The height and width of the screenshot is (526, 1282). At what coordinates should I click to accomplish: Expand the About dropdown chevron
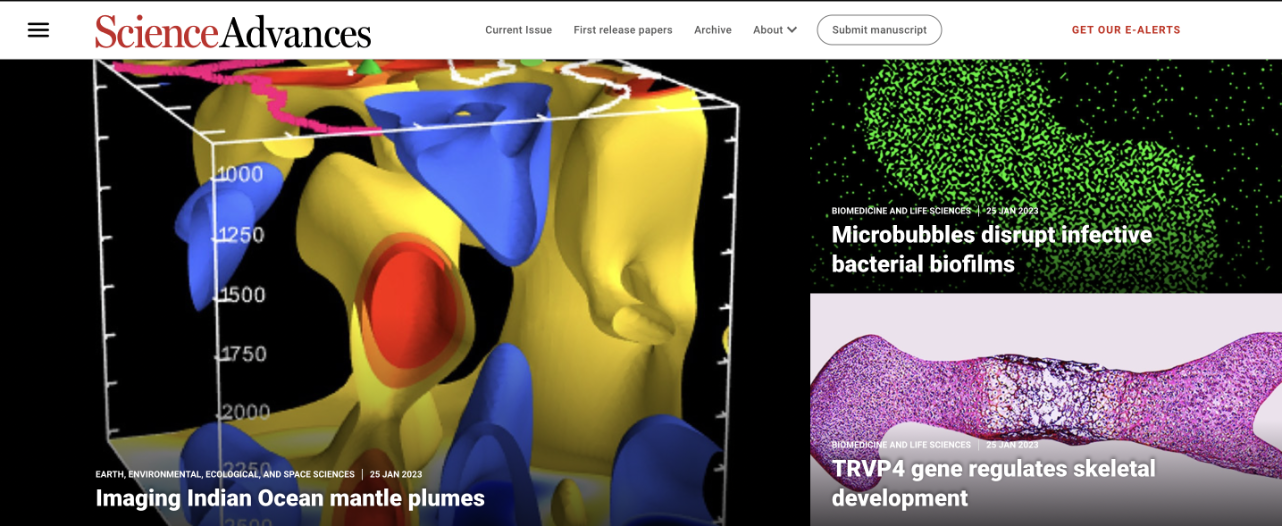792,30
